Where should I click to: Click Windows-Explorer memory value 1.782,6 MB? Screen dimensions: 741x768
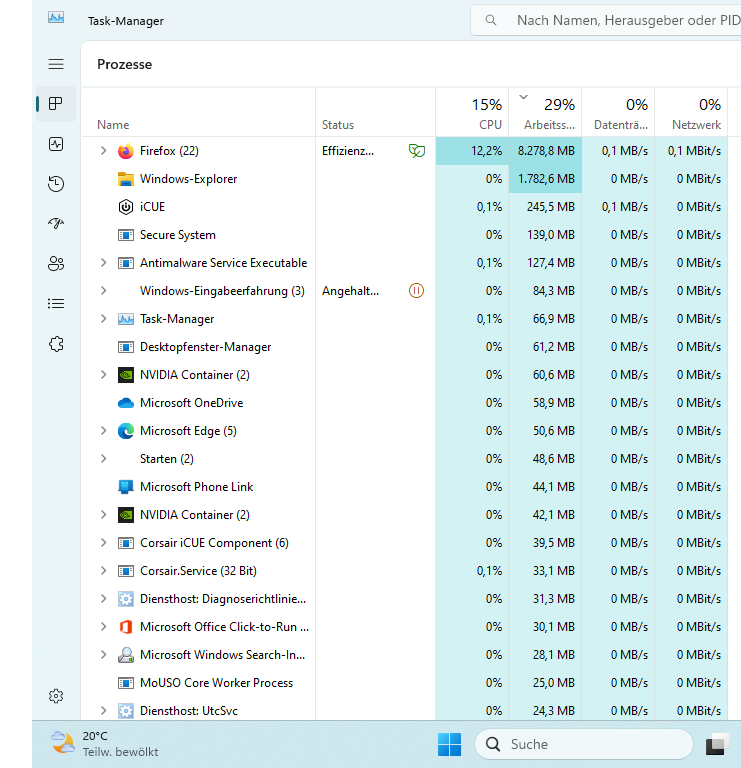coord(546,179)
